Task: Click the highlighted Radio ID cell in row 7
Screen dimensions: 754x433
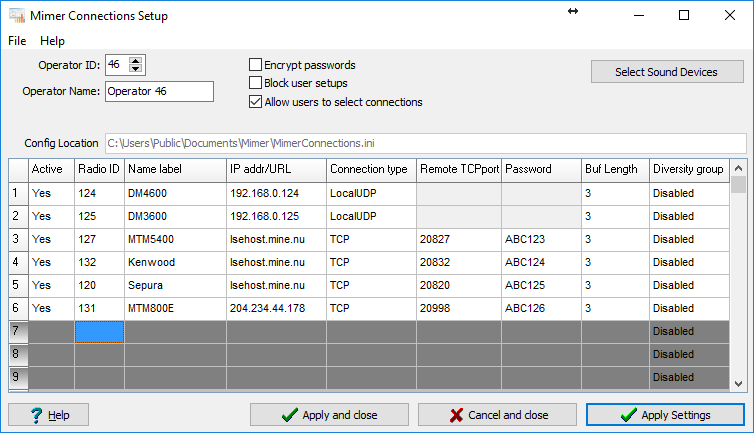Action: tap(100, 332)
